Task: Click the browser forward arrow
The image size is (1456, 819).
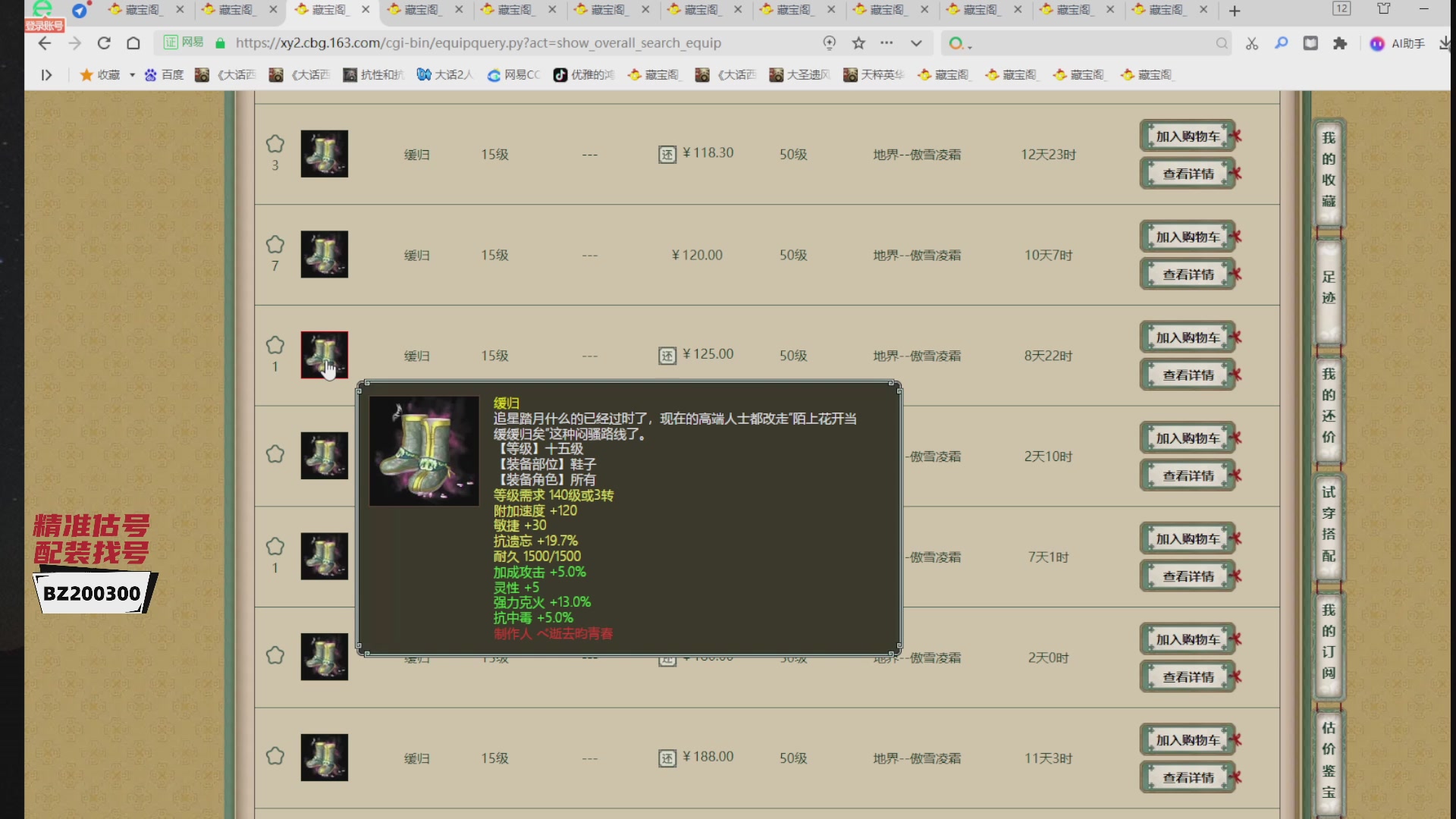Action: pos(74,43)
